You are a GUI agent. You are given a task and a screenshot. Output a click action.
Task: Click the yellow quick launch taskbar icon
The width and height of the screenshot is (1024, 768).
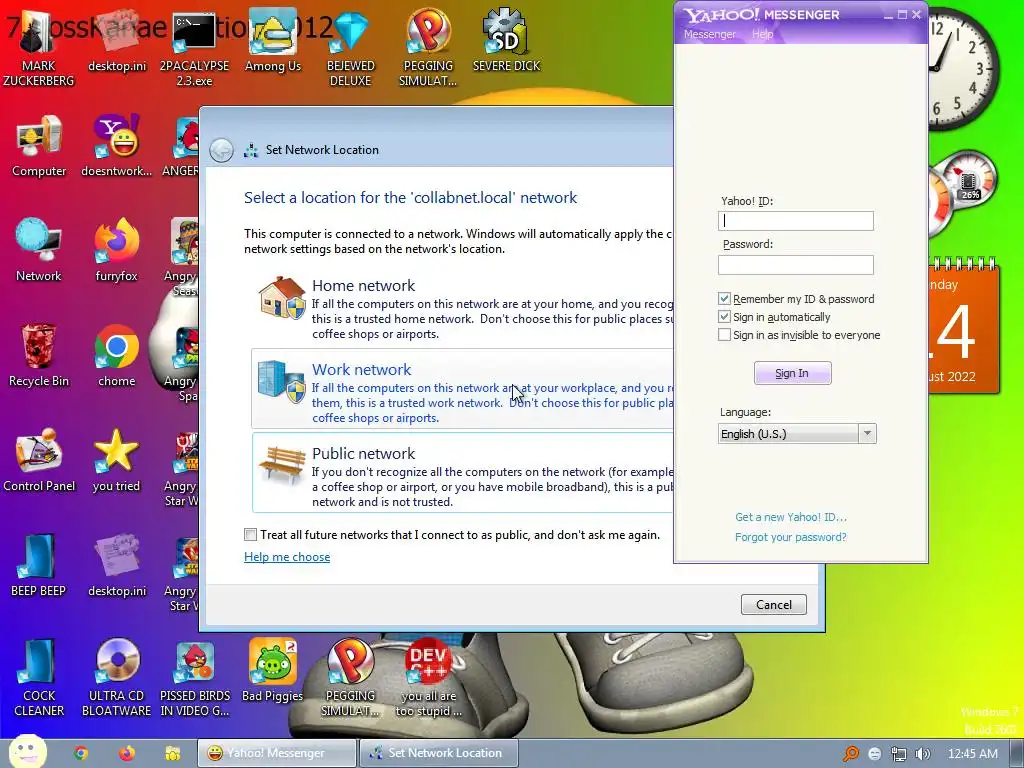(172, 753)
